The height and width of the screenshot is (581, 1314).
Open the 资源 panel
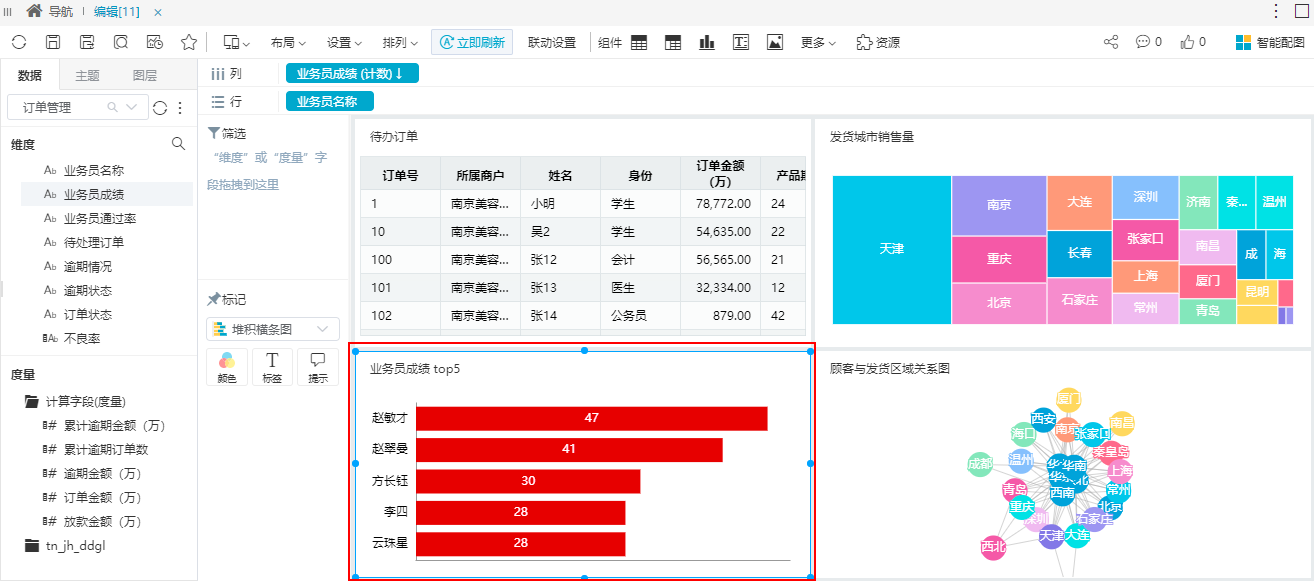[x=878, y=43]
